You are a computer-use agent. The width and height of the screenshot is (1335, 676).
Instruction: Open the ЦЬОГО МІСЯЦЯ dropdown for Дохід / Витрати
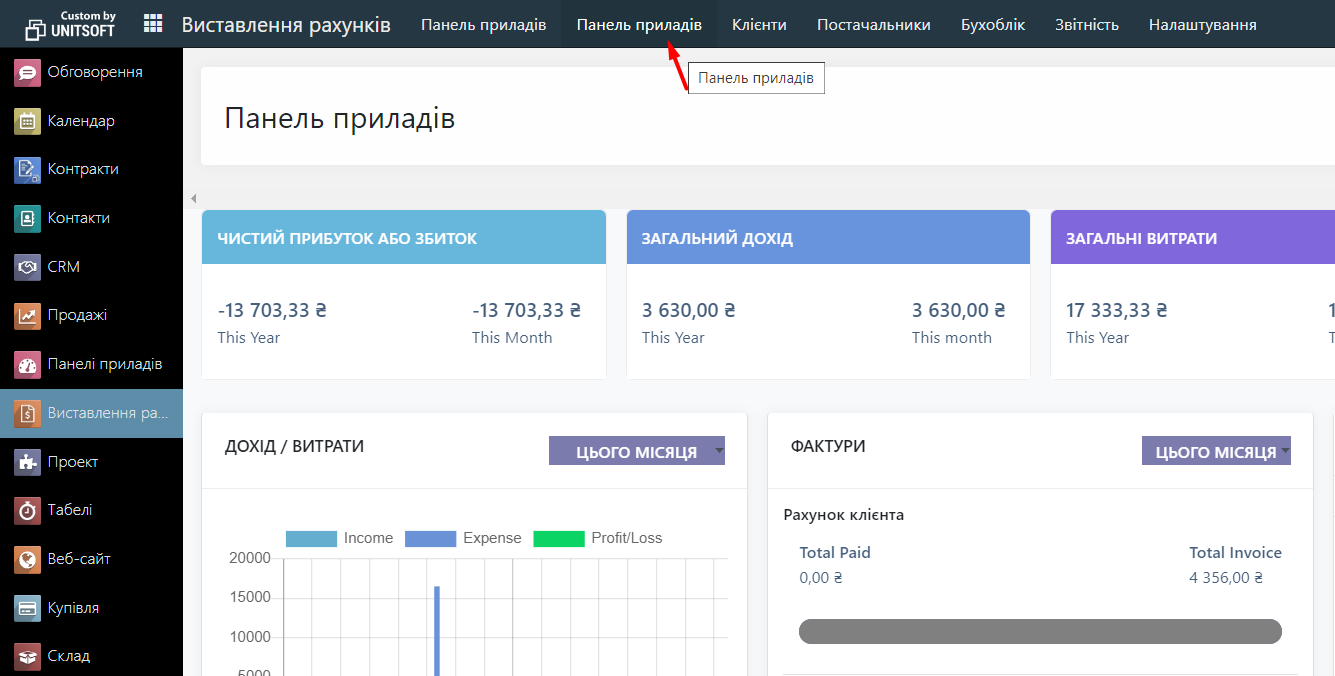tap(637, 451)
